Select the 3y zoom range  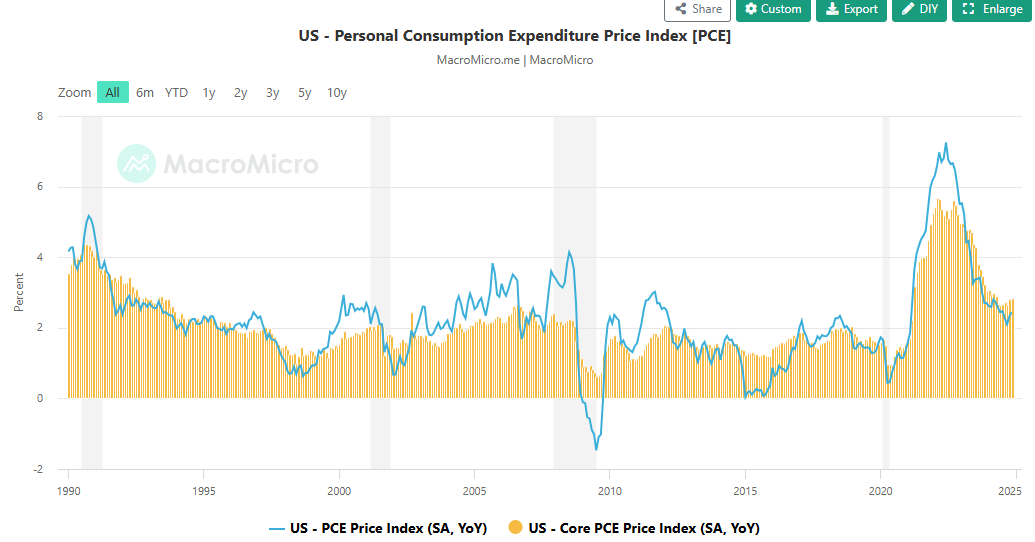click(x=273, y=93)
